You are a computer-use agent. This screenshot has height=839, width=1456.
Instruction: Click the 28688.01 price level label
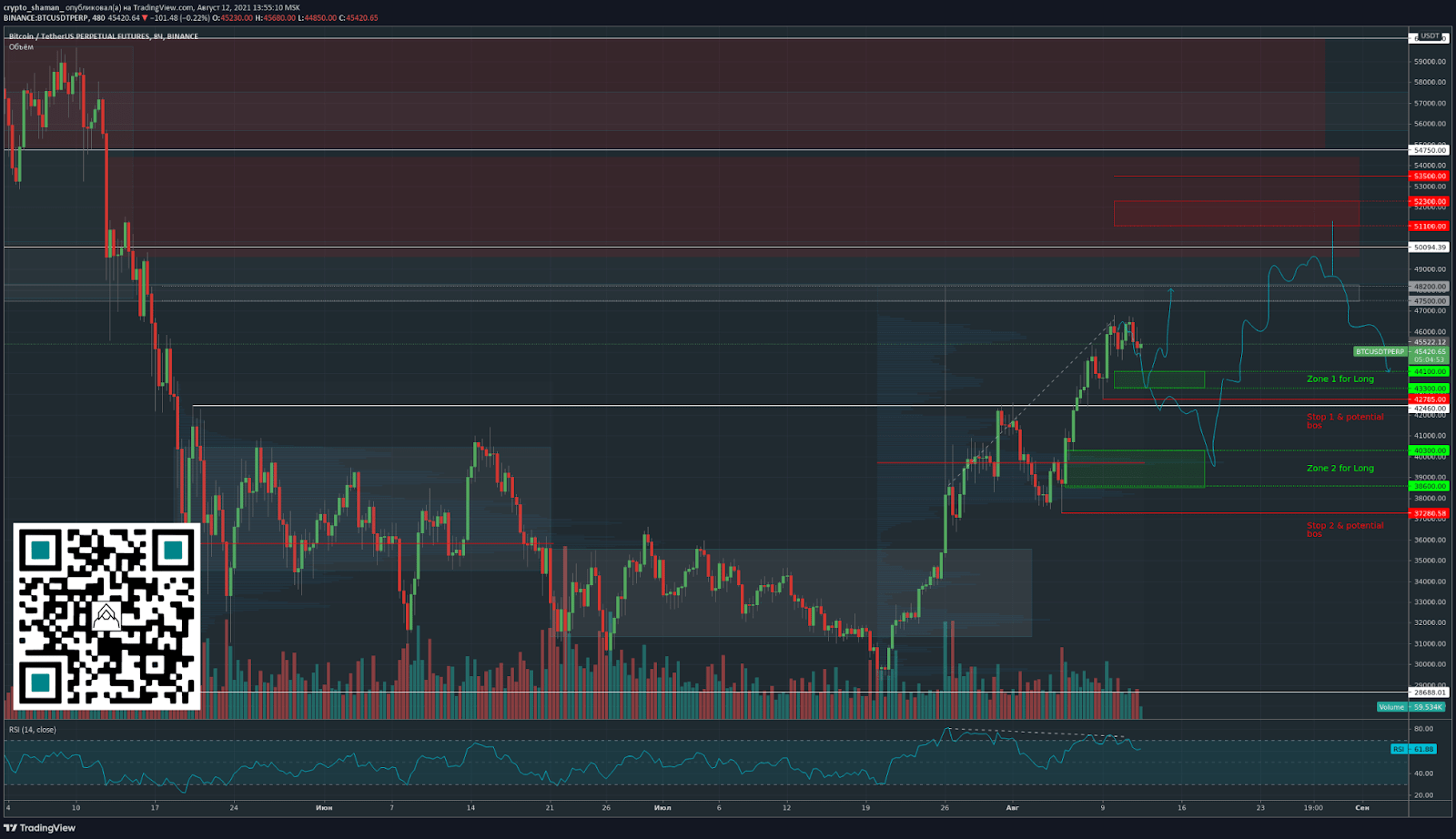pyautogui.click(x=1429, y=692)
